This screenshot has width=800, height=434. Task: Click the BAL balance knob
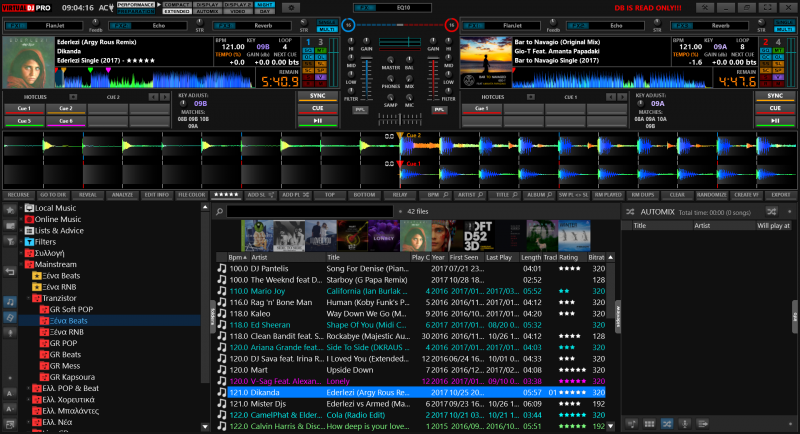coord(409,60)
